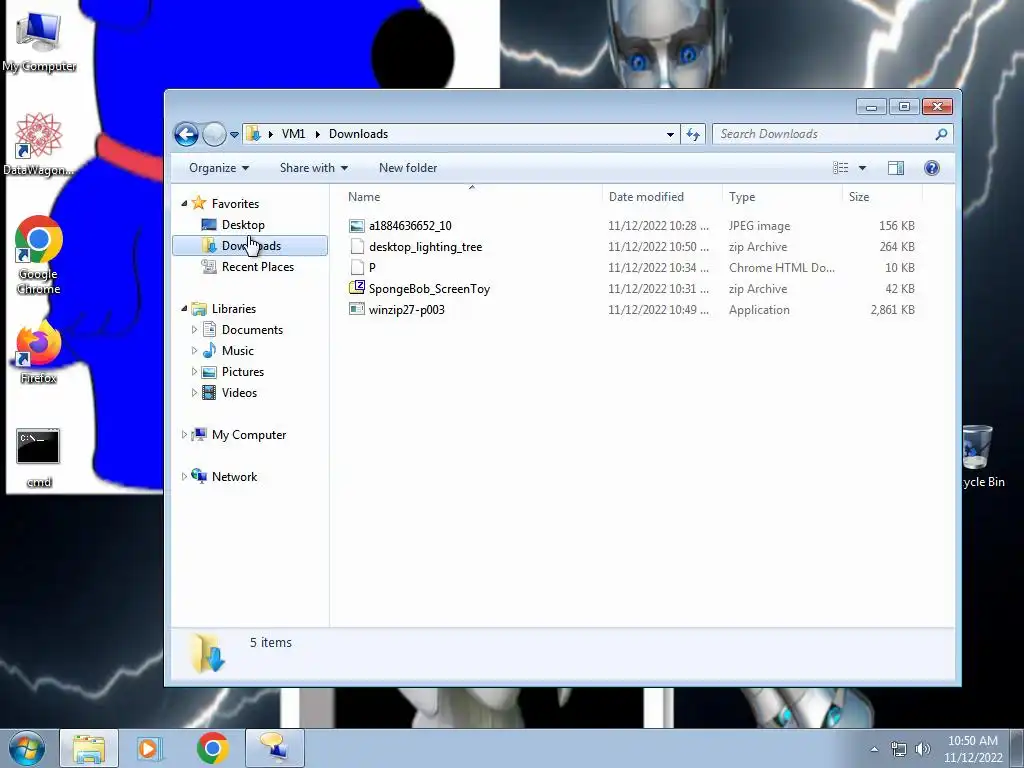This screenshot has height=768, width=1024.
Task: Open Windows Media Player from taskbar
Action: point(150,748)
